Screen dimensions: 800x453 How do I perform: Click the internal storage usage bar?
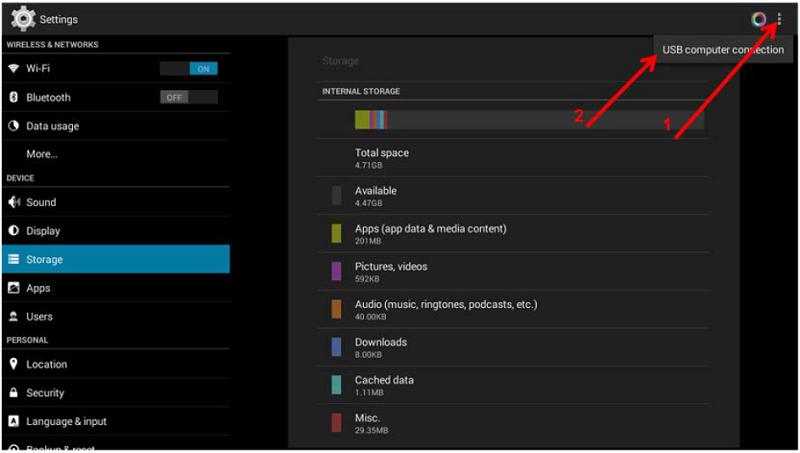528,120
